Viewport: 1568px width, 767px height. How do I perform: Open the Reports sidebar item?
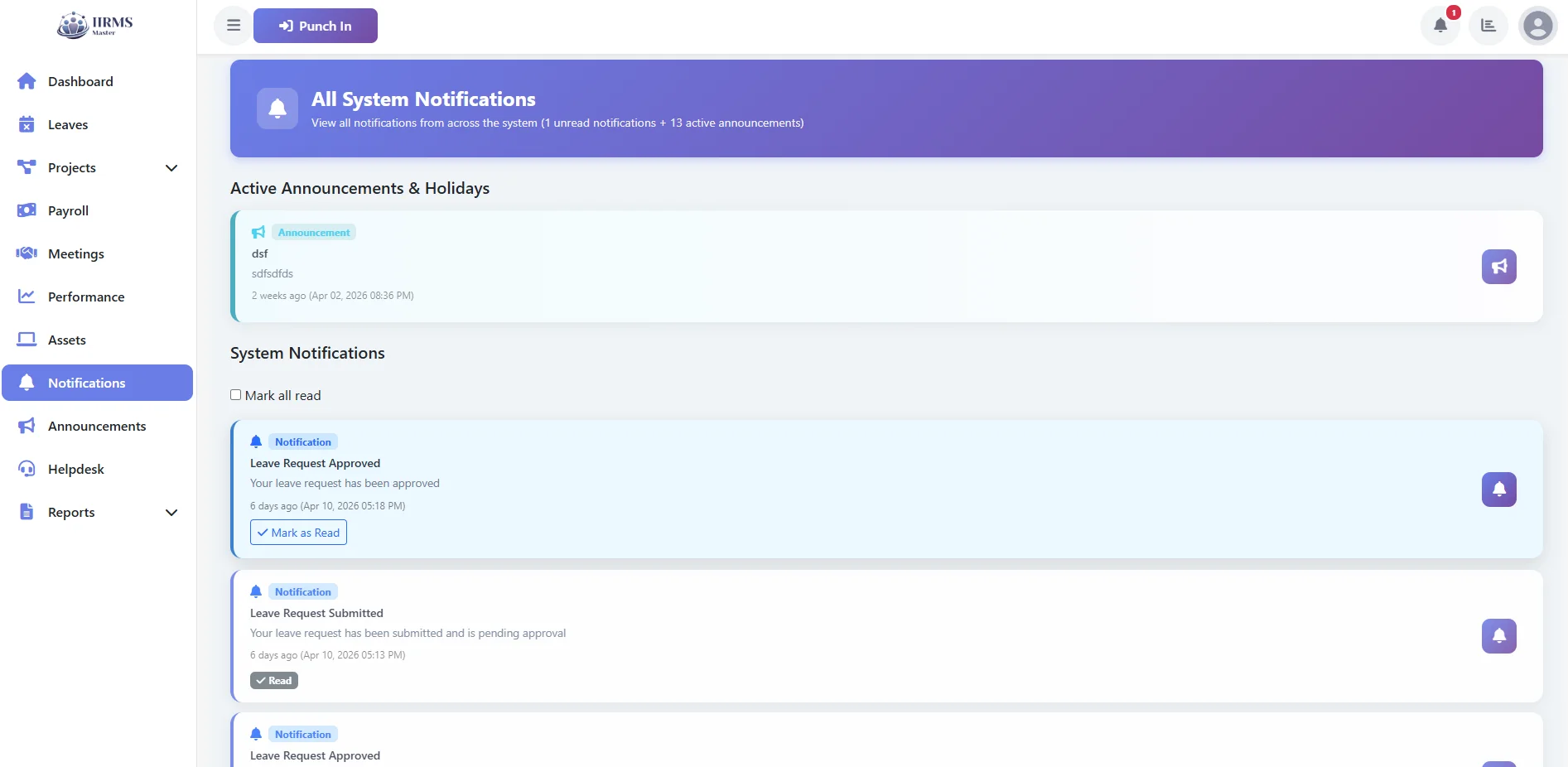click(98, 512)
